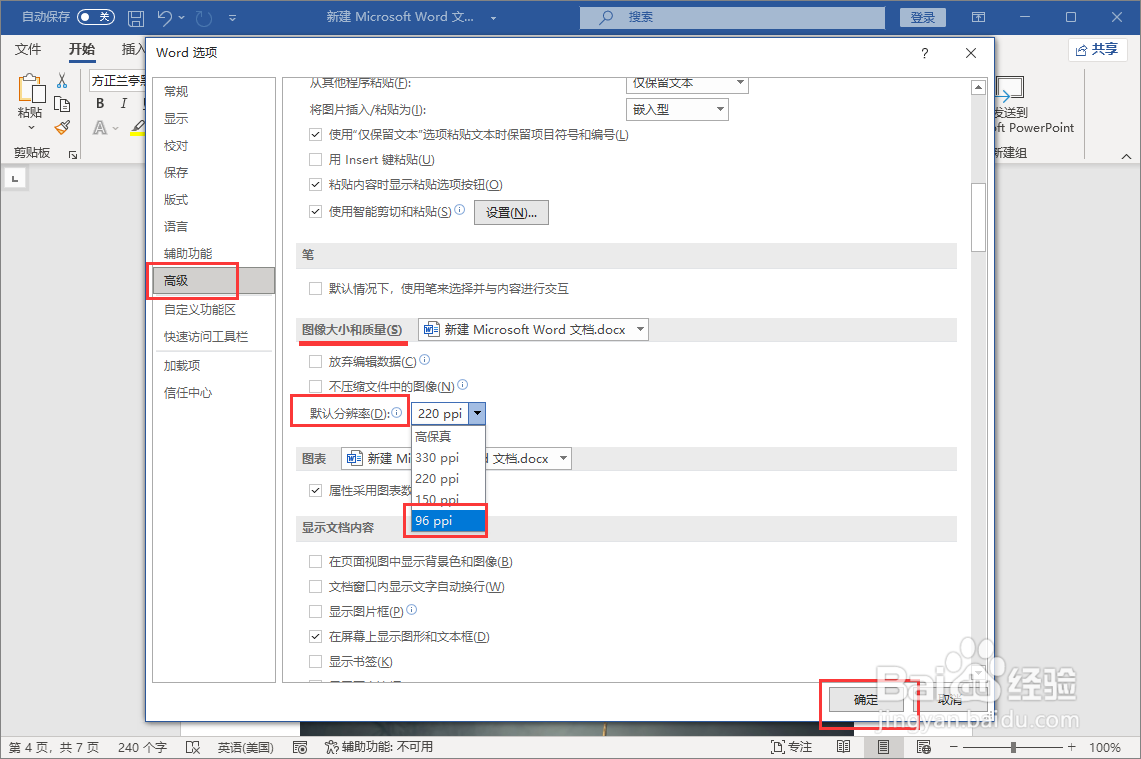Select 自定义功能区 in options sidebar
This screenshot has width=1141, height=759.
(x=213, y=309)
